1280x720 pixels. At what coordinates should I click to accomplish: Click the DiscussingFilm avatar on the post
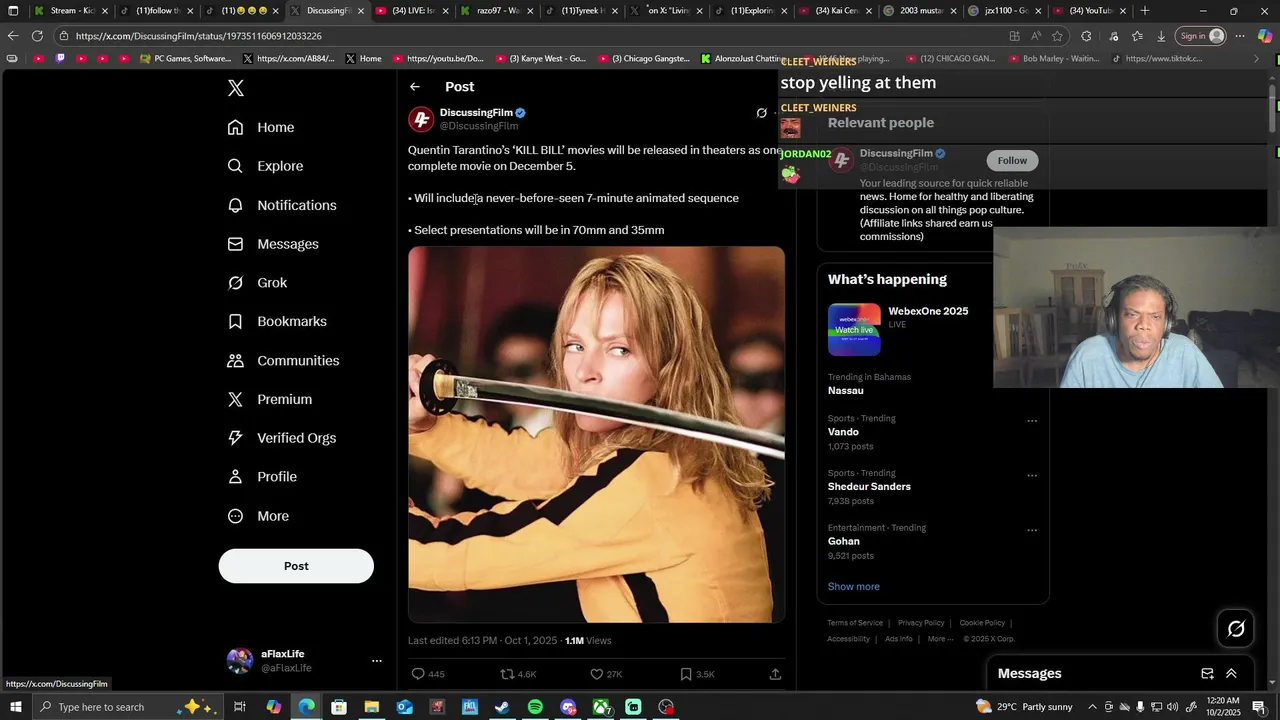coord(421,119)
